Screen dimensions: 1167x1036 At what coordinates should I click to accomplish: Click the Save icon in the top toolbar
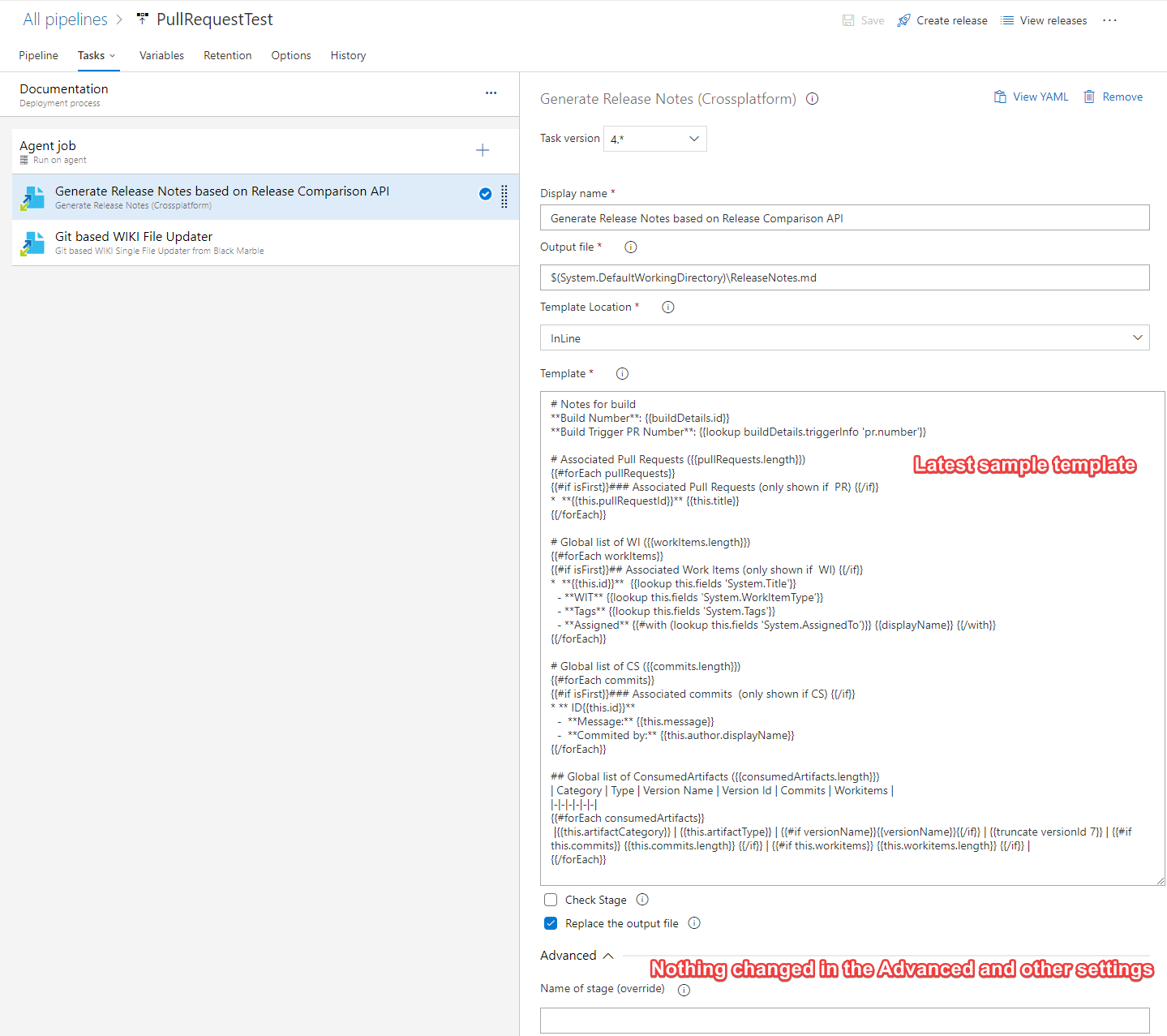point(848,19)
